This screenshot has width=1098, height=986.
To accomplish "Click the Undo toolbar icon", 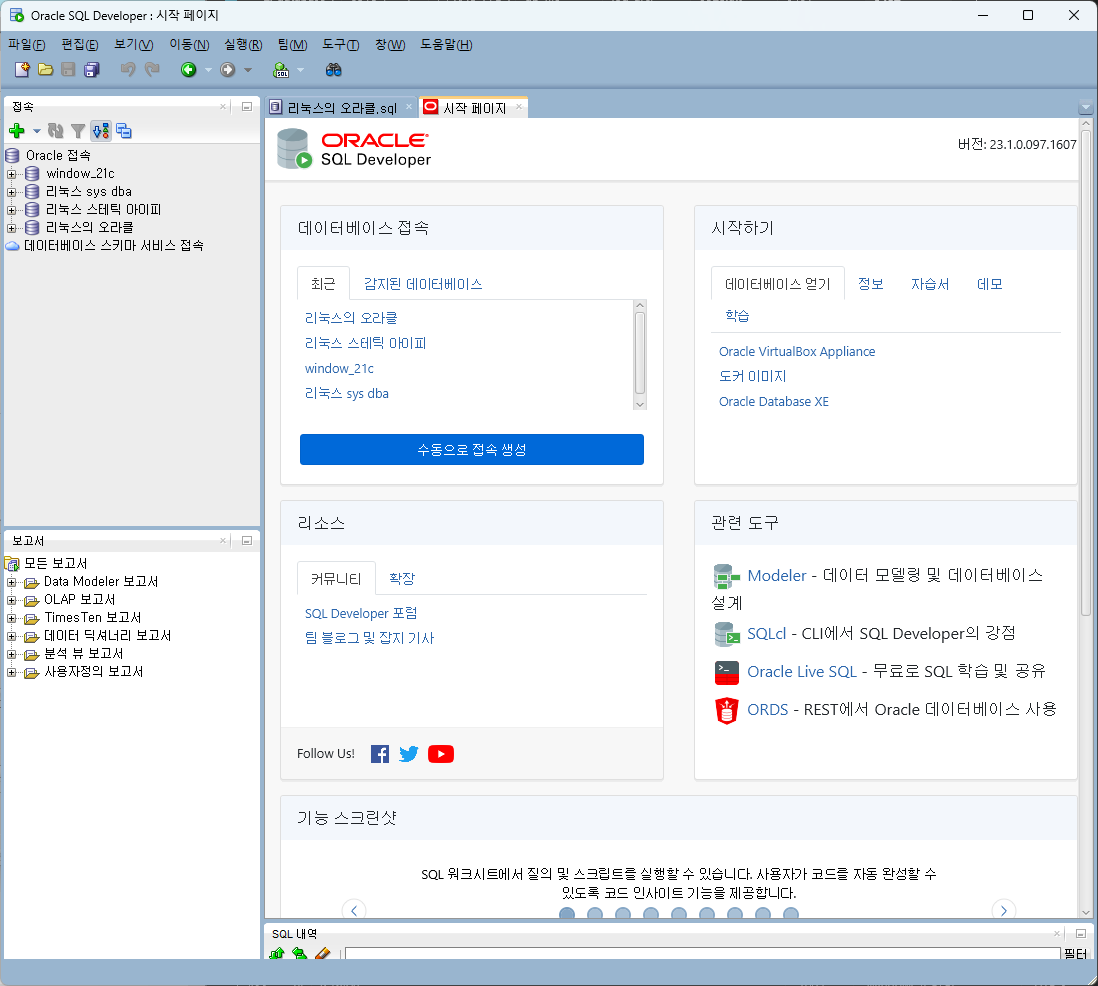I will 127,69.
